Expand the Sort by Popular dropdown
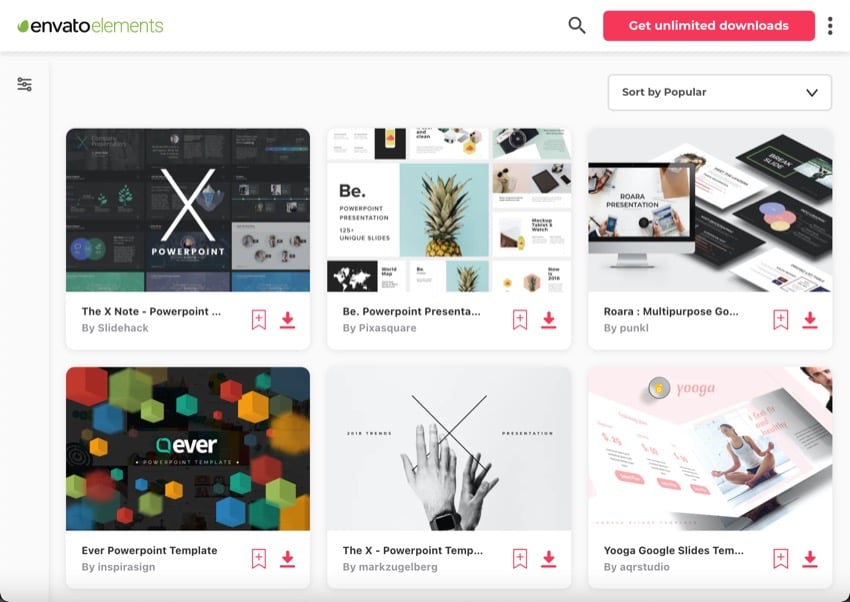This screenshot has height=602, width=850. pyautogui.click(x=719, y=92)
